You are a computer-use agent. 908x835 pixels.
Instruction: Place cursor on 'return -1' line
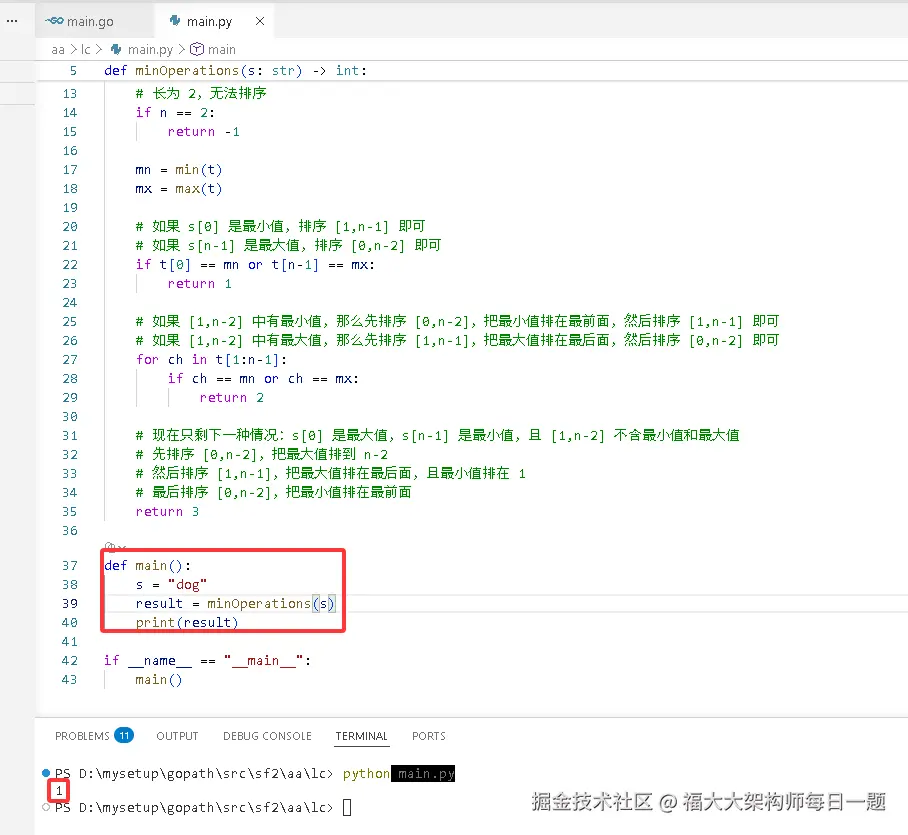203,132
